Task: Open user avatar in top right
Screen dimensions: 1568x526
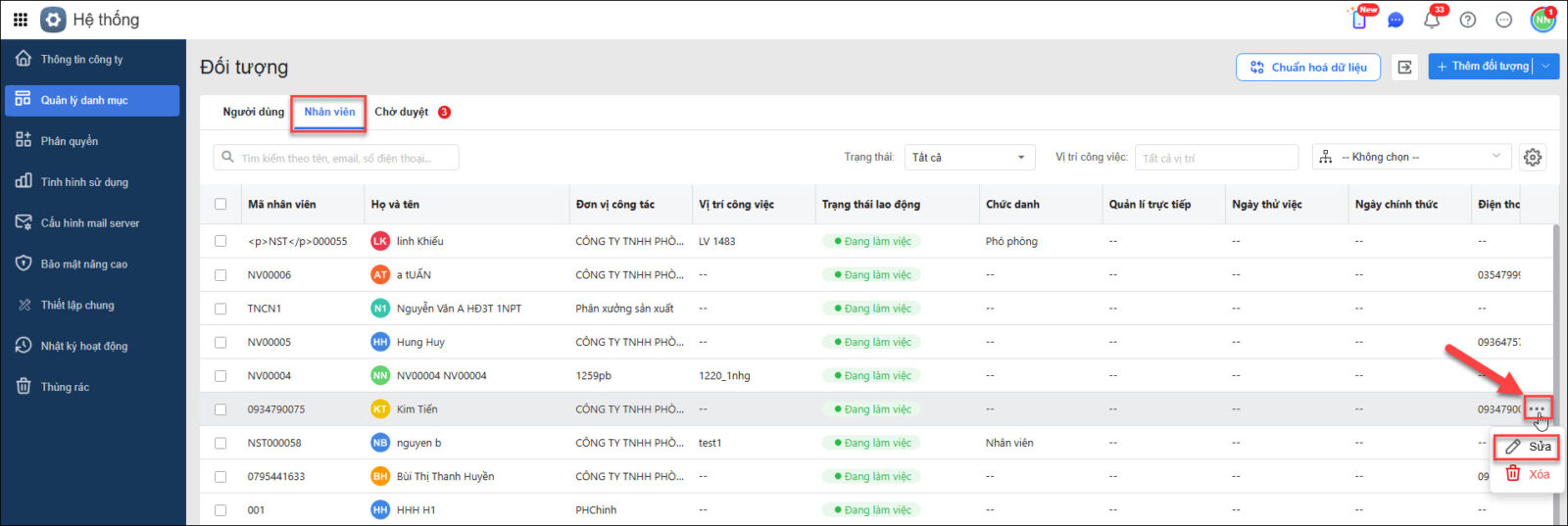Action: point(1543,20)
